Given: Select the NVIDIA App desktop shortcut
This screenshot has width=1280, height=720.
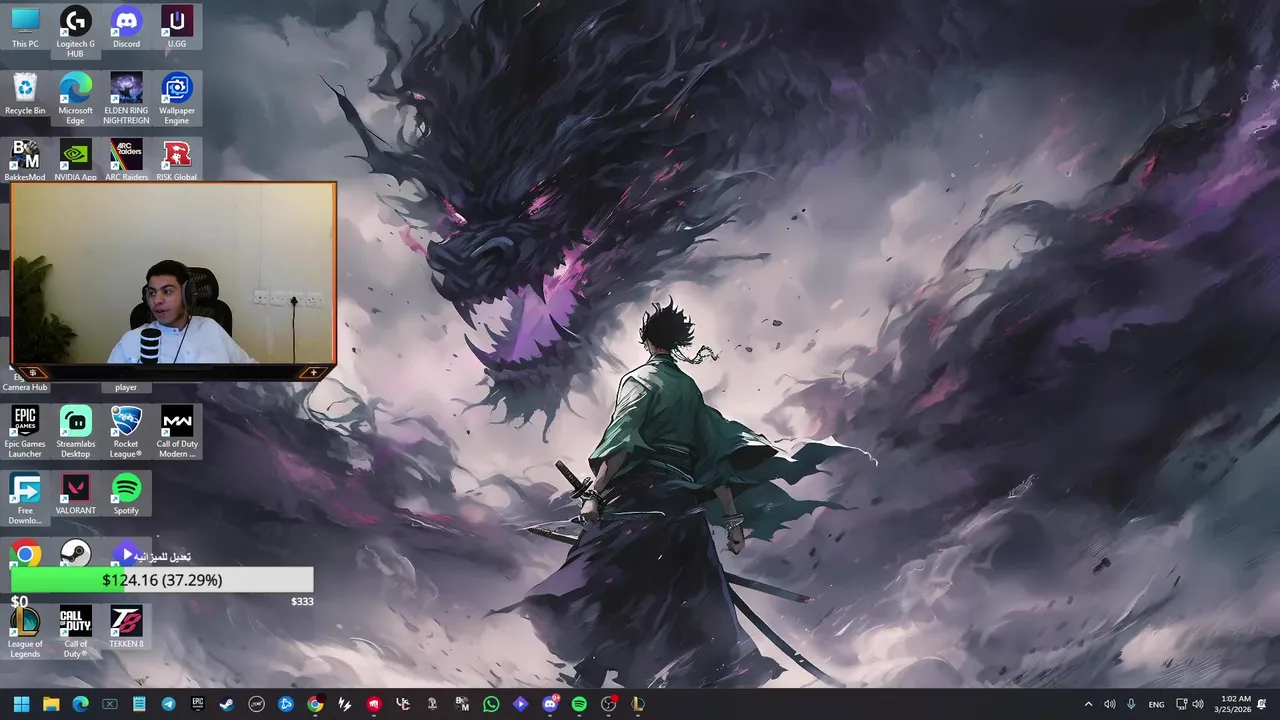Looking at the screenshot, I should click(76, 160).
